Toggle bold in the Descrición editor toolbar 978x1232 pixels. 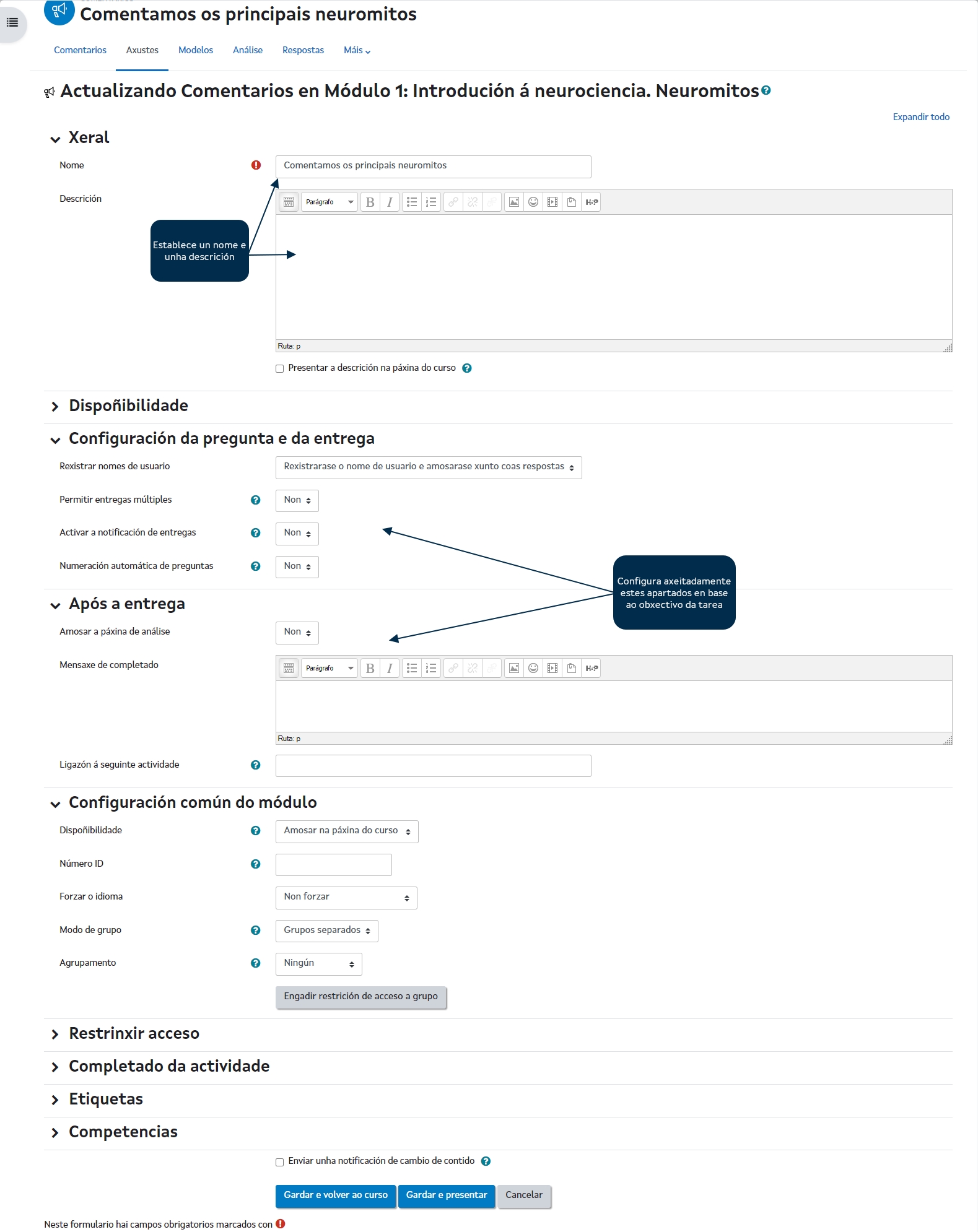[370, 202]
